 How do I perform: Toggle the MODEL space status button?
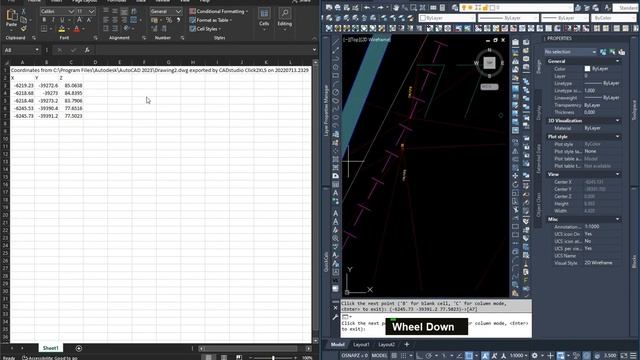point(379,356)
